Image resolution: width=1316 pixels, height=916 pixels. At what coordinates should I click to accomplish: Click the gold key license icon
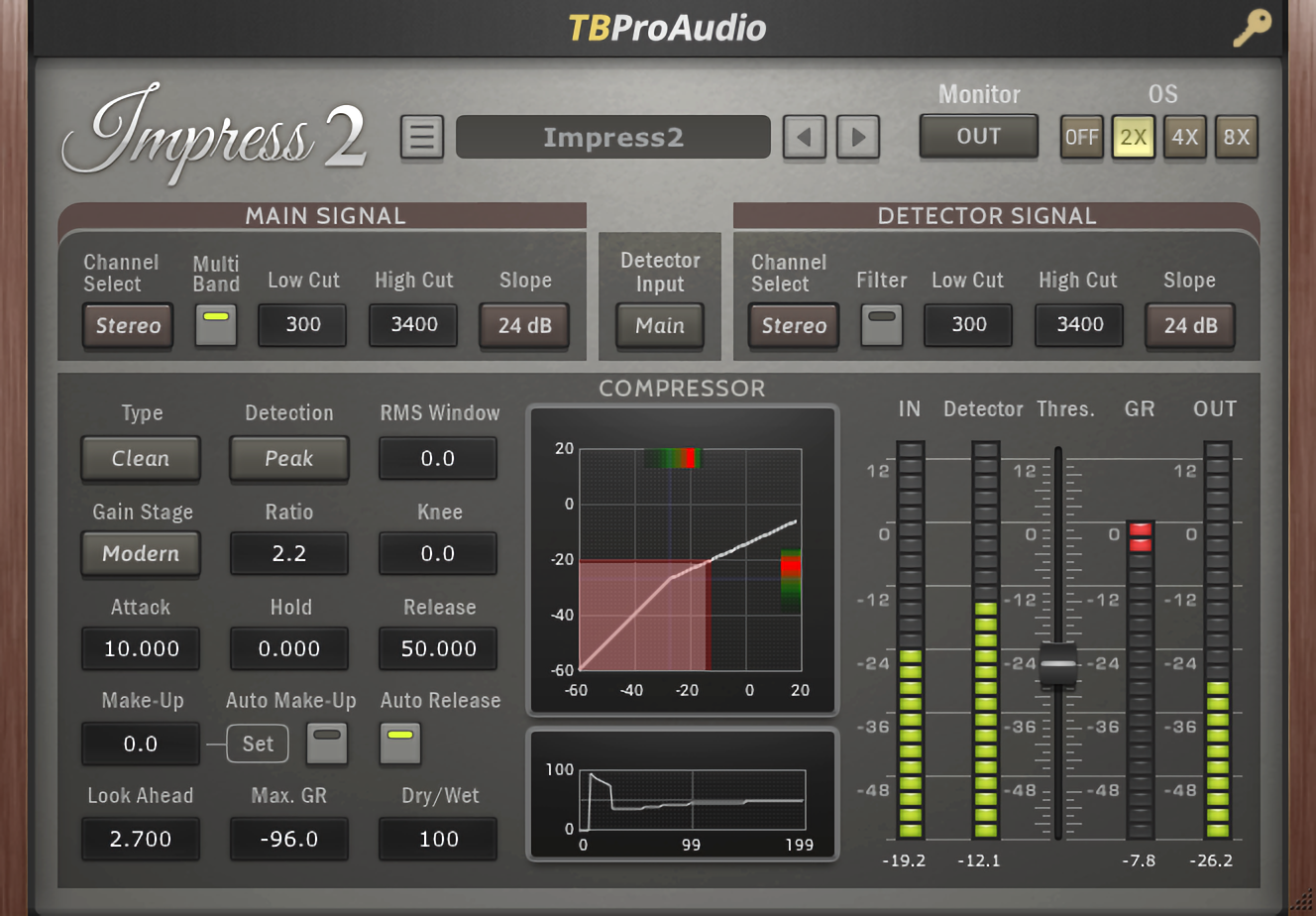click(1252, 28)
